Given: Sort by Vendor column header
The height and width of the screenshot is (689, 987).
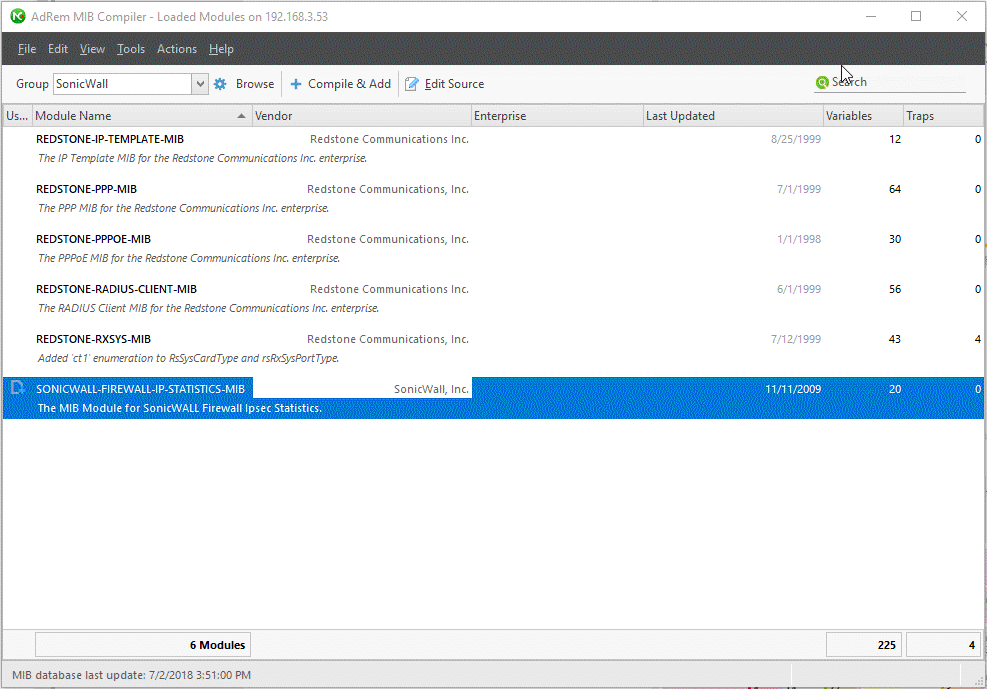Looking at the screenshot, I should 362,116.
